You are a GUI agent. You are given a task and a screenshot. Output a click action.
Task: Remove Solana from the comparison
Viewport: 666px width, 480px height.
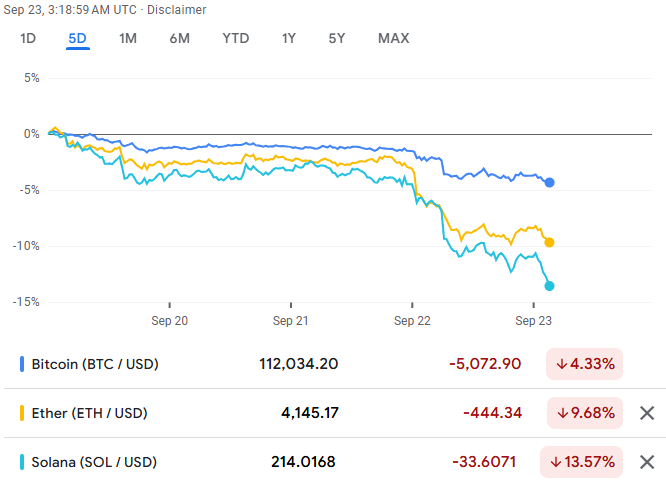pyautogui.click(x=647, y=462)
